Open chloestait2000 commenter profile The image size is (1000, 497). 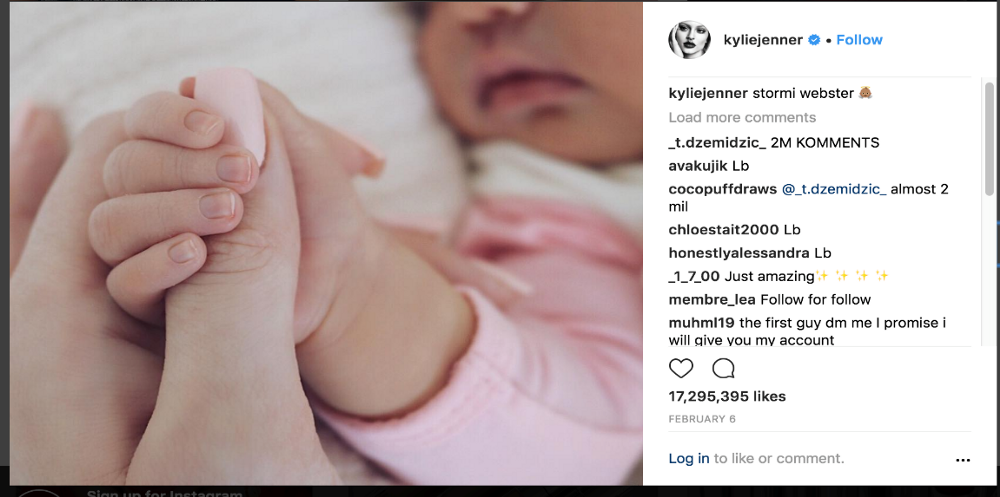click(723, 230)
